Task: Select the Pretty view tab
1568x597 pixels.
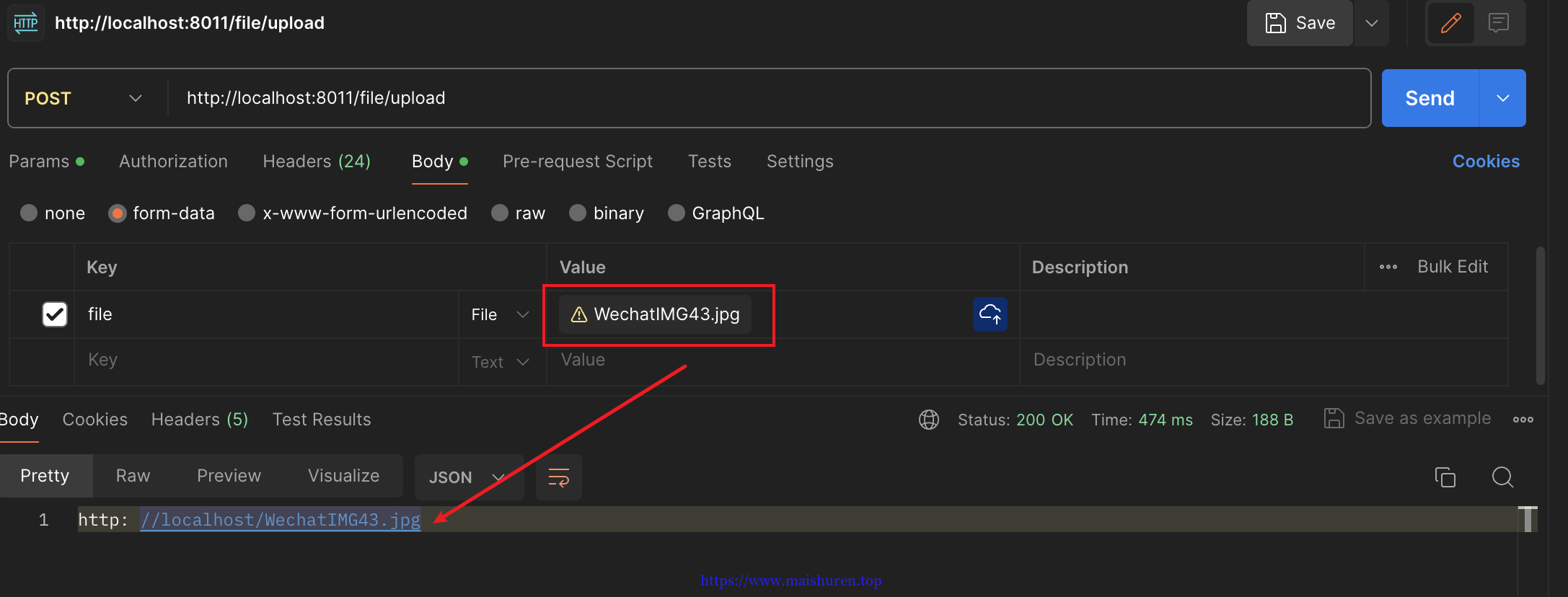Action: coord(45,476)
